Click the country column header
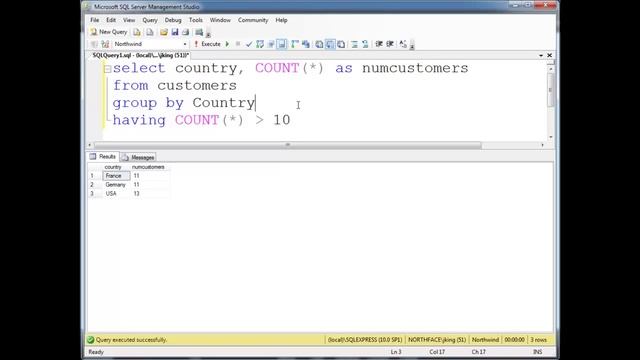Screen dimensions: 640x360 point(113,167)
